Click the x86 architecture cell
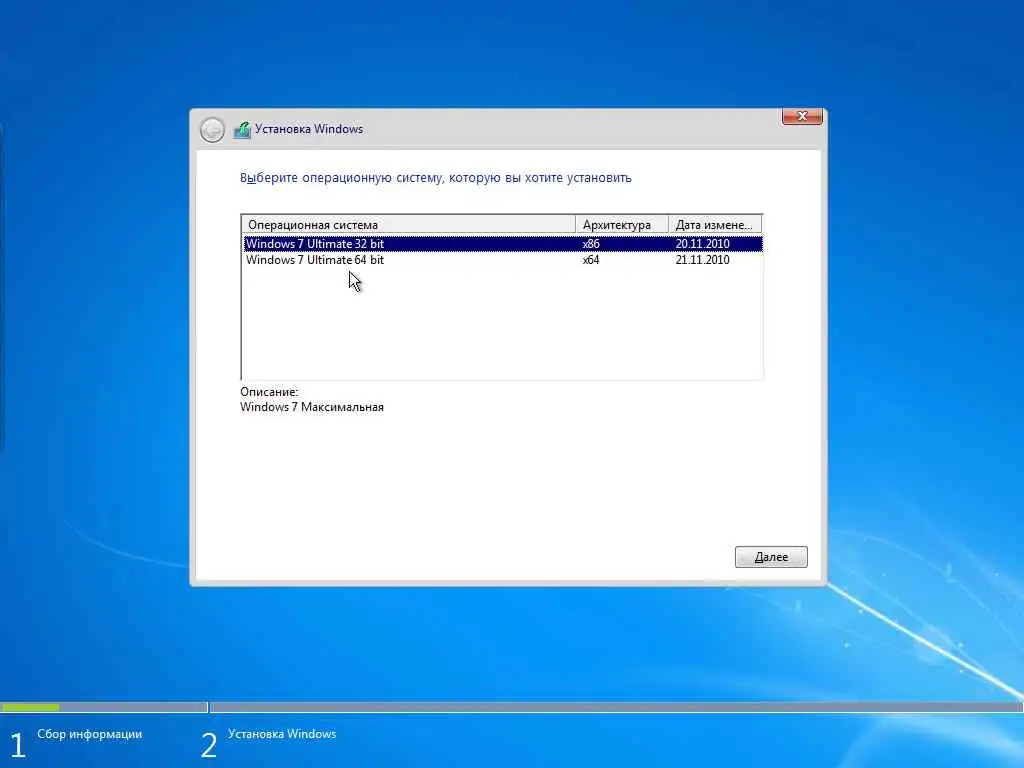Screen dimensions: 1024x768 coord(591,244)
